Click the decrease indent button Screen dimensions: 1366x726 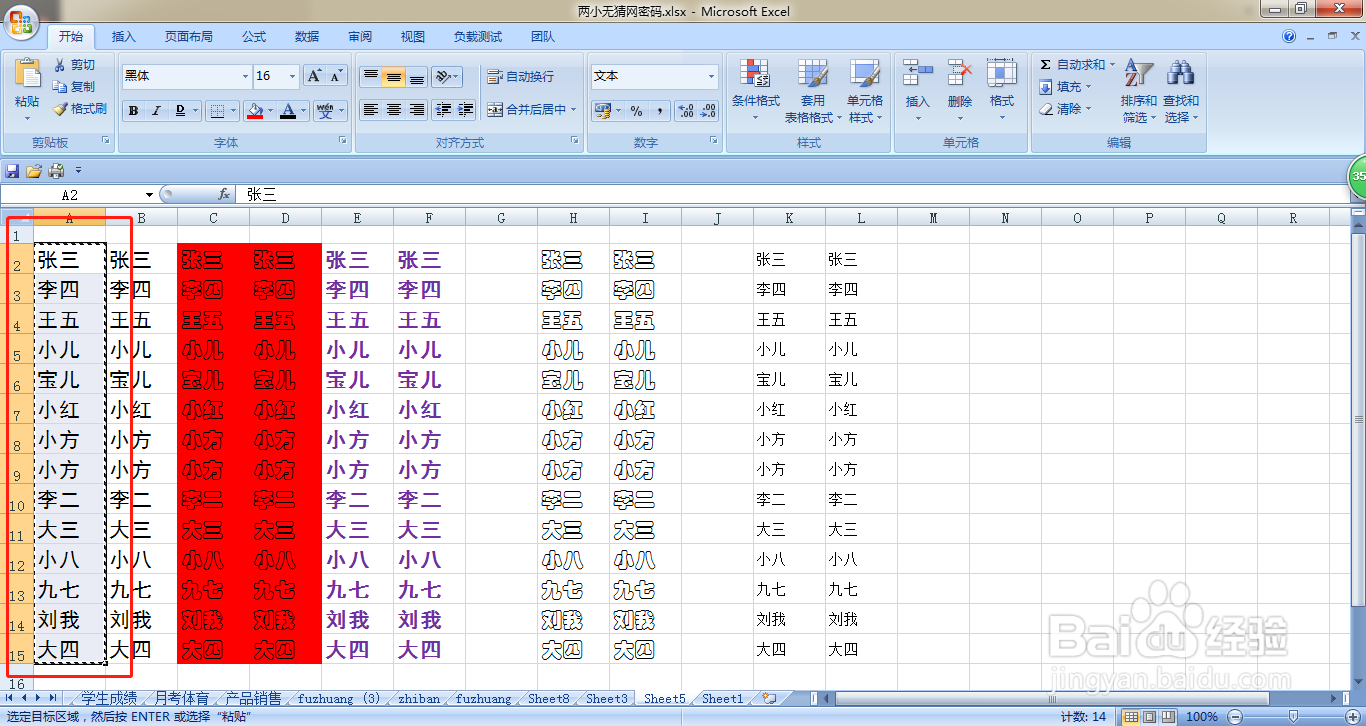441,110
